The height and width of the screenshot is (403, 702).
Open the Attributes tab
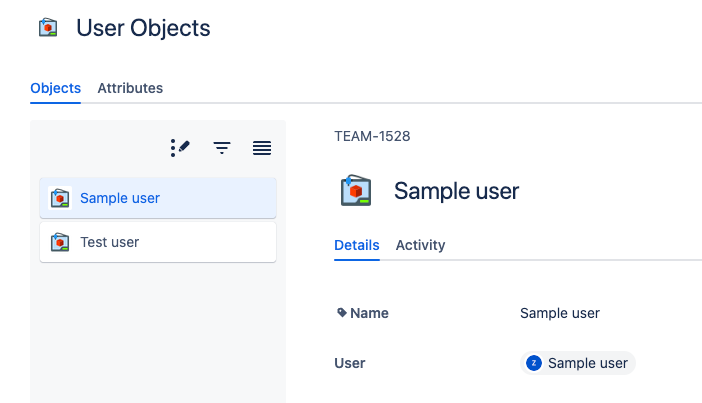coord(130,88)
